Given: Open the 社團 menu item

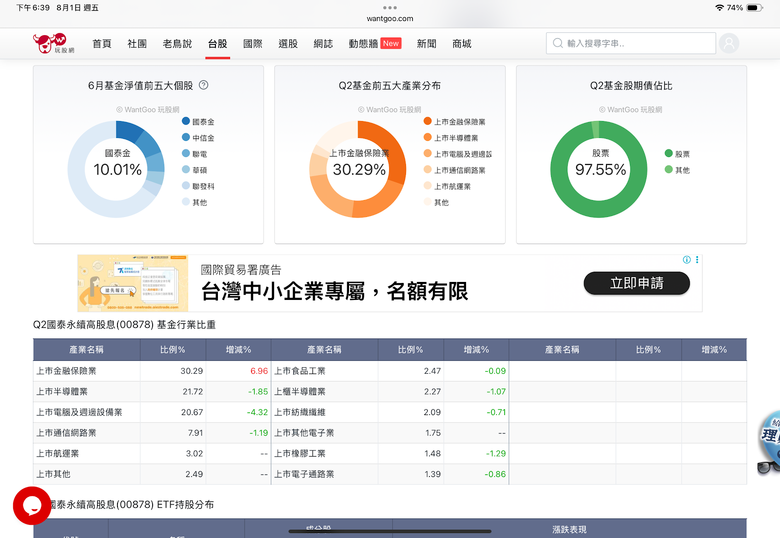Looking at the screenshot, I should 137,44.
